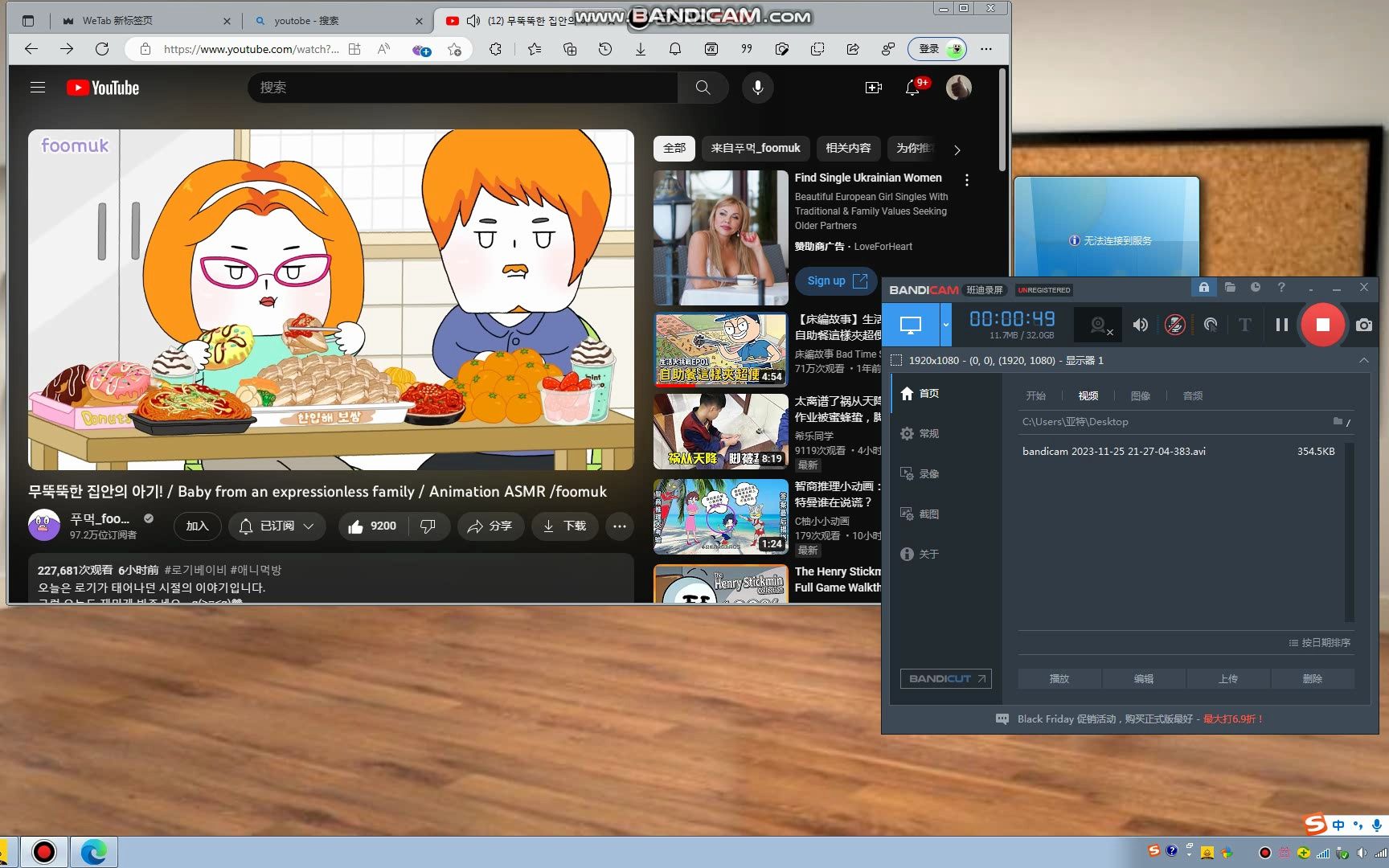Select the 相关内容 filter chip
Screen dimensions: 1389x868
848,148
